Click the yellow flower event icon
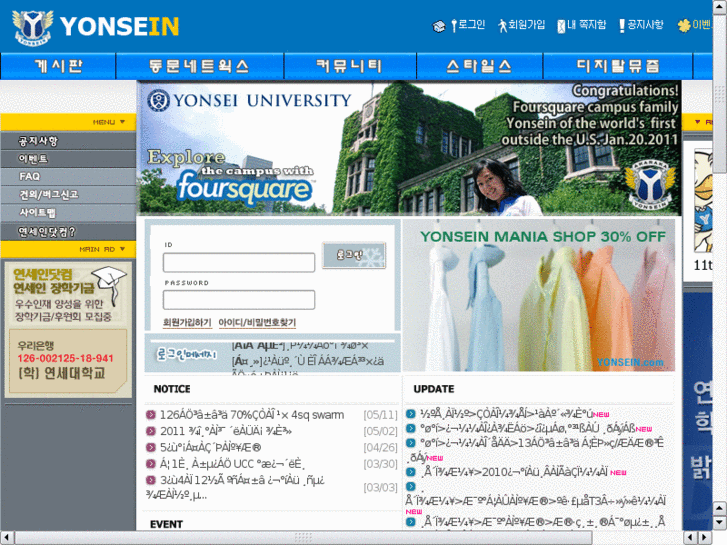Image resolution: width=727 pixels, height=545 pixels. [x=684, y=26]
